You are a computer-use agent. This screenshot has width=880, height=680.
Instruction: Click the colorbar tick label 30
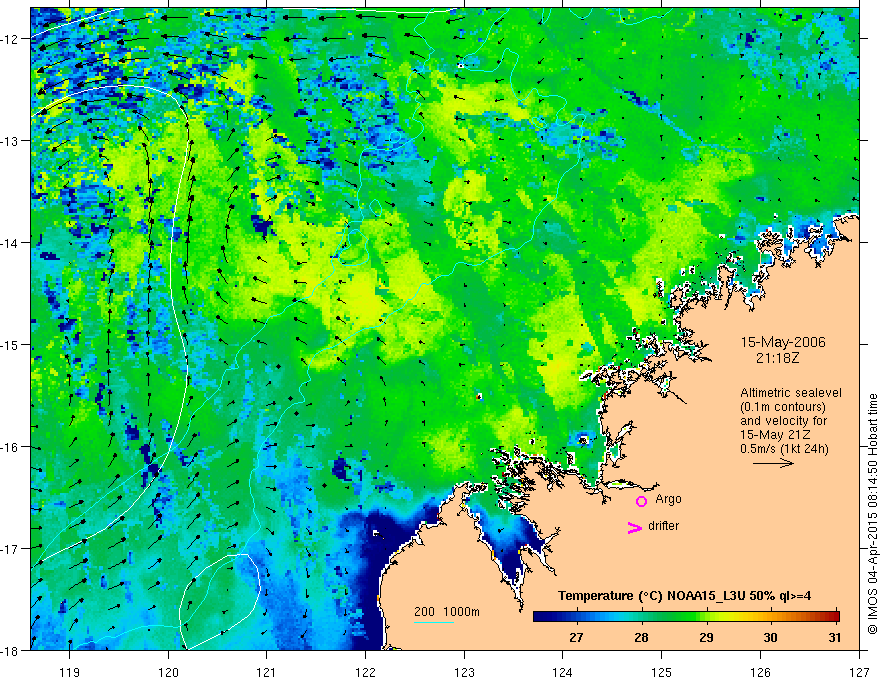(771, 637)
